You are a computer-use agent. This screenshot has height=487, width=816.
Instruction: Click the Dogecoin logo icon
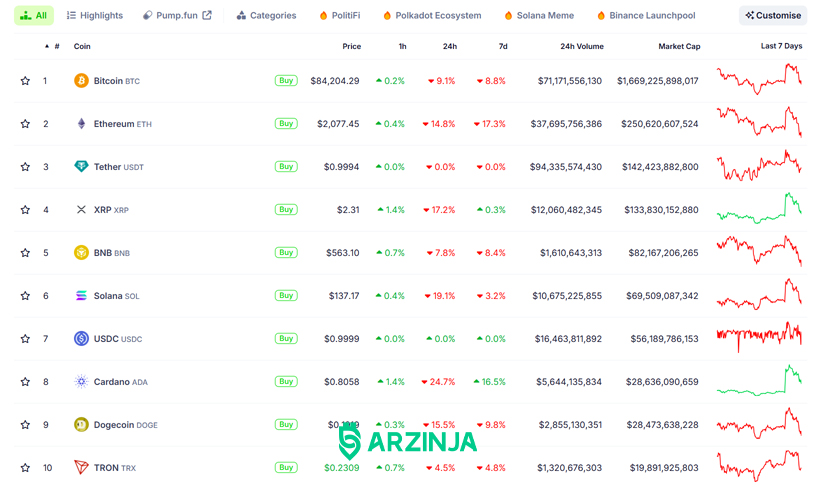click(81, 425)
